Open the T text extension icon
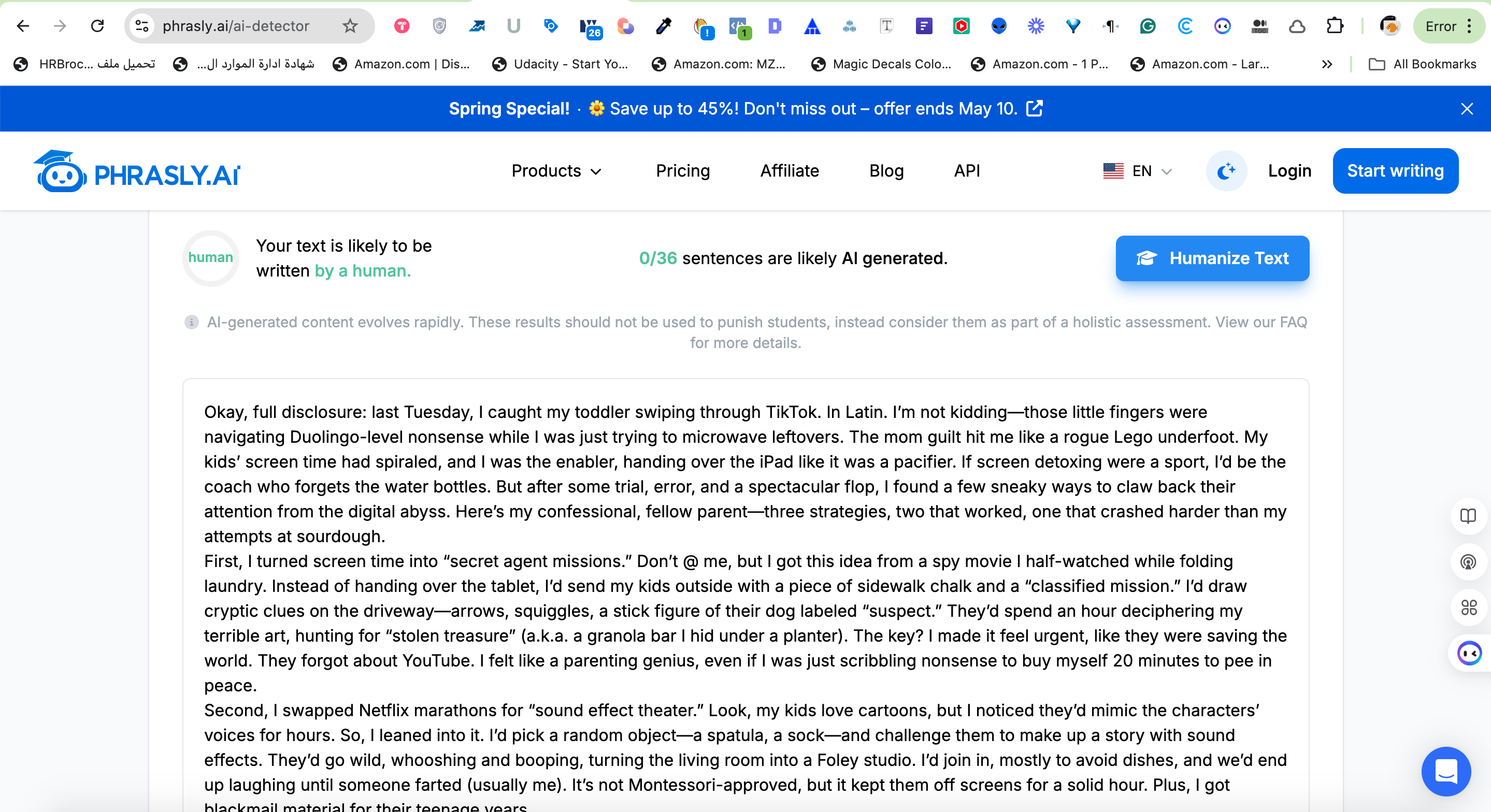Viewport: 1491px width, 812px height. (886, 26)
